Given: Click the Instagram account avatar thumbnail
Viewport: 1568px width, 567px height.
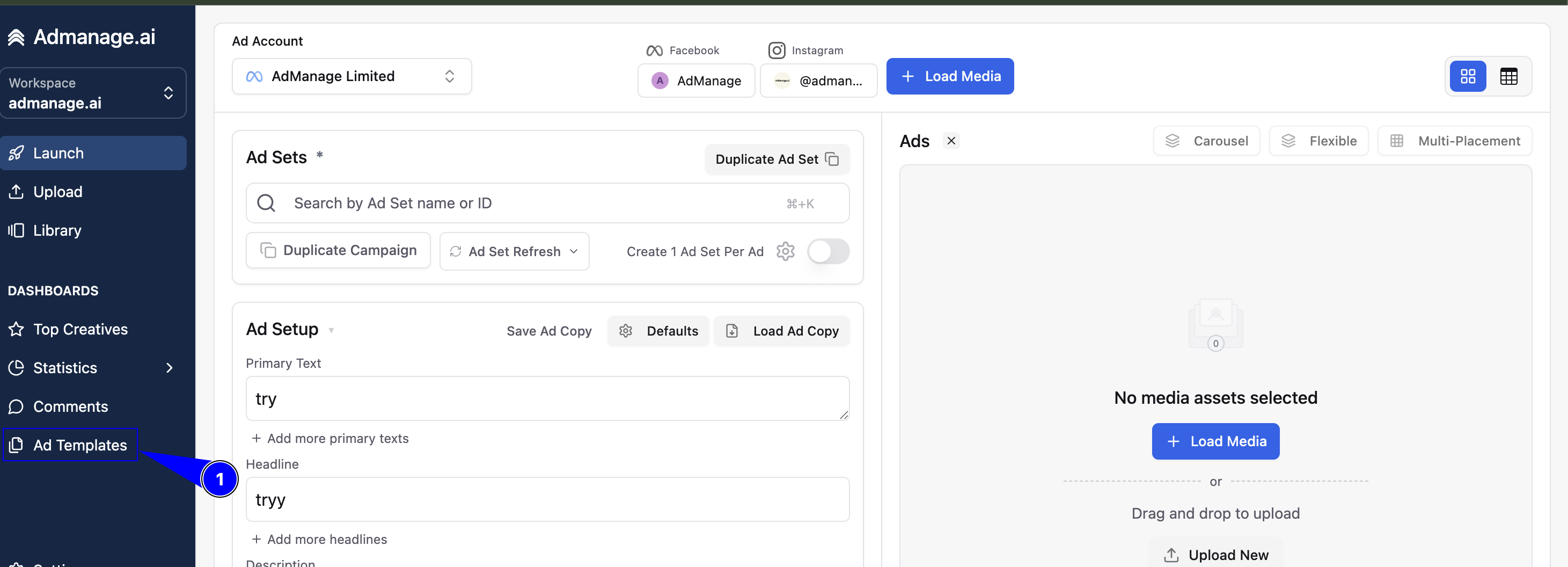Looking at the screenshot, I should (x=782, y=81).
